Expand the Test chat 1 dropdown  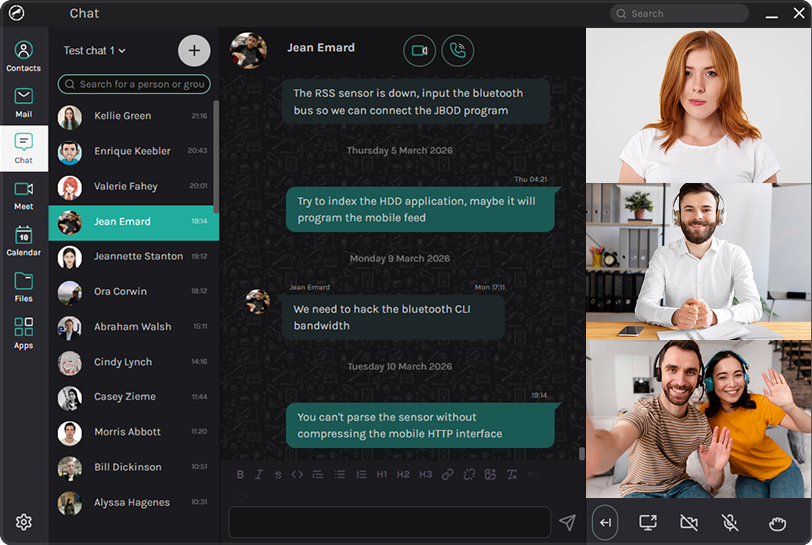click(94, 50)
